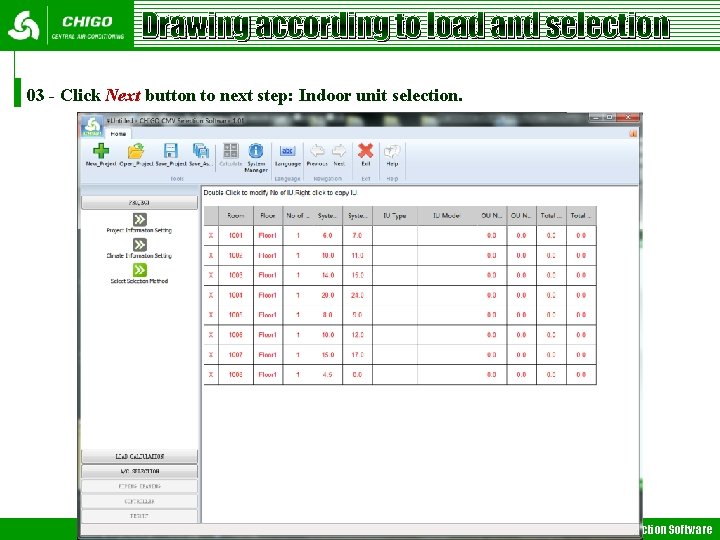This screenshot has height=540, width=720.
Task: Select the room 1004 cell
Action: [236, 295]
